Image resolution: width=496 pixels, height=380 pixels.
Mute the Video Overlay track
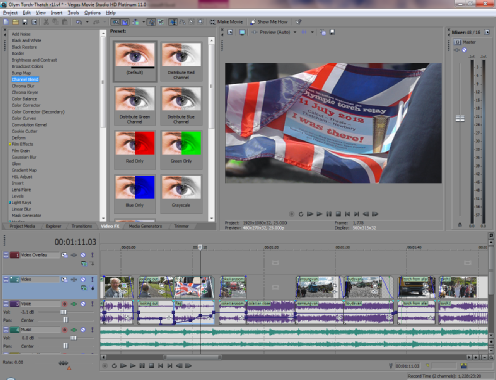[83, 255]
